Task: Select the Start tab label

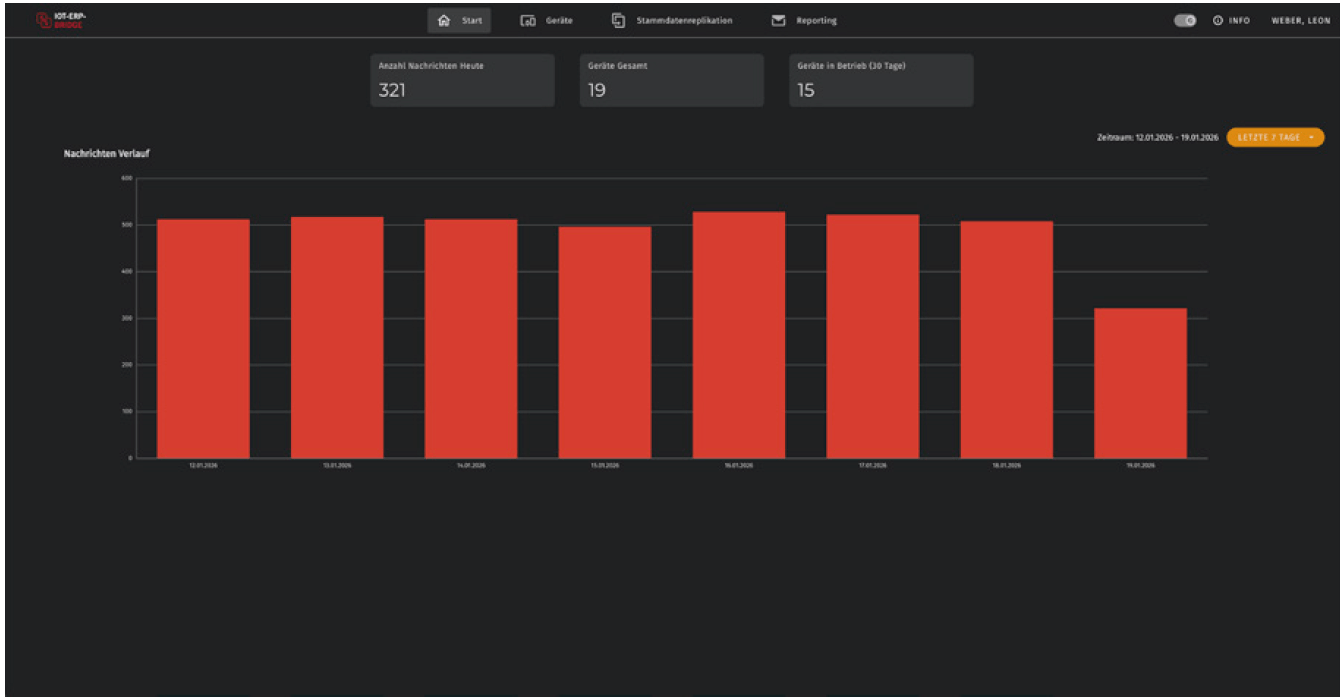Action: (x=472, y=21)
